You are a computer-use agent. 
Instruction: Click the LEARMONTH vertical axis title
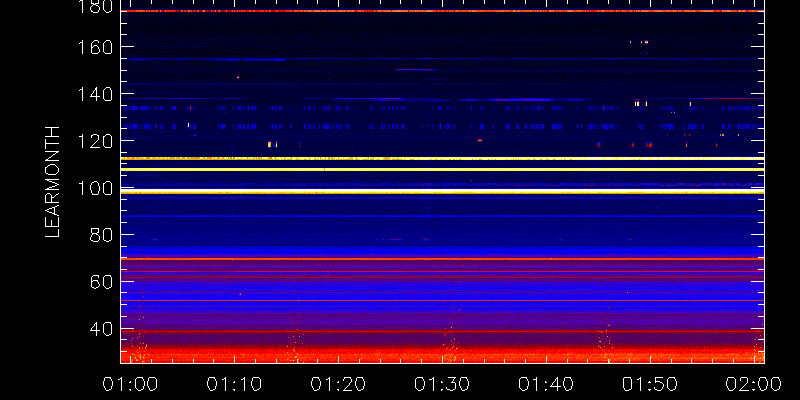(53, 182)
